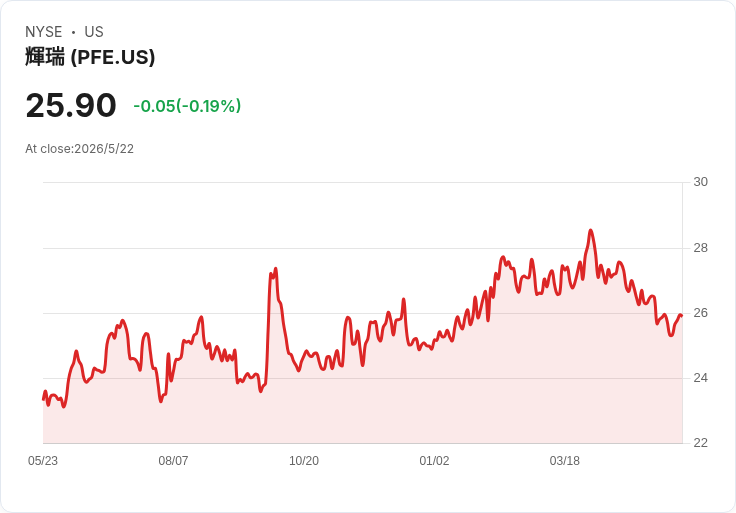Click the 08/07 date axis label

173,460
